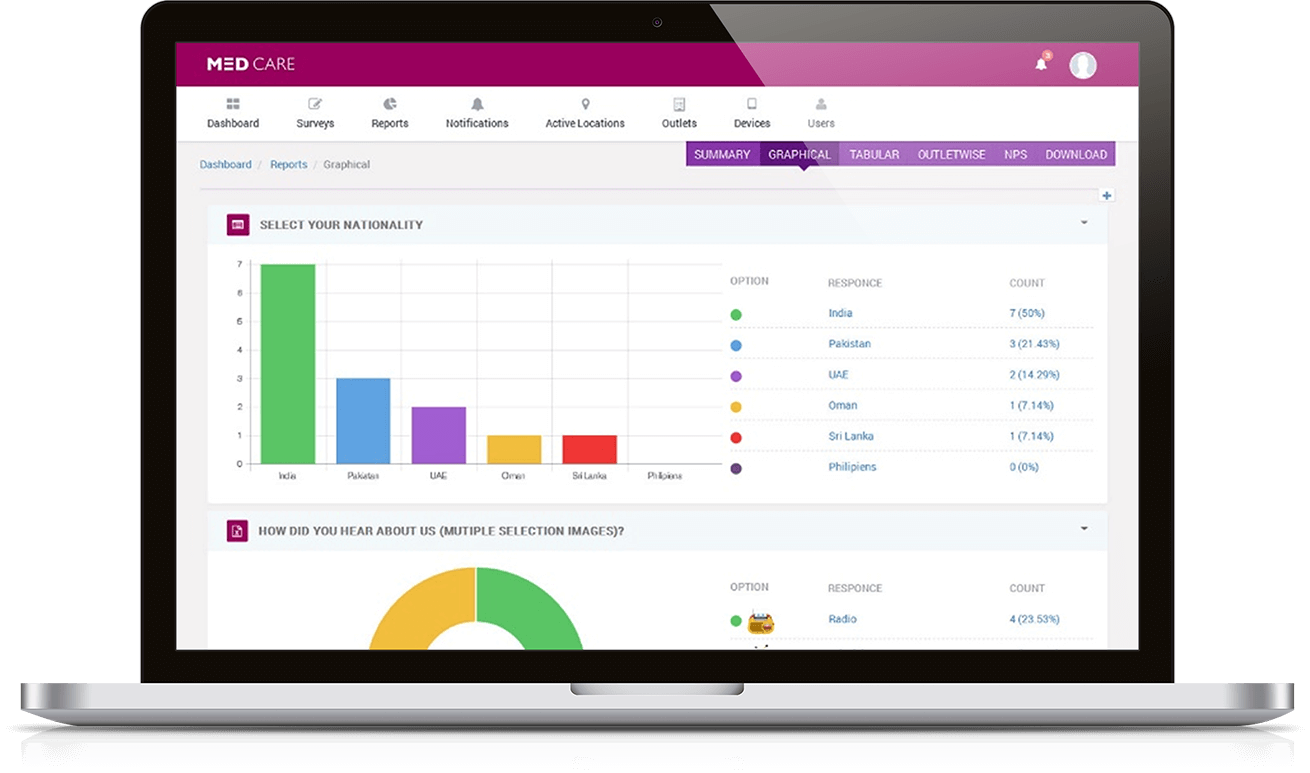Viewport: 1310px width, 773px height.
Task: Click the green Radio legend dot
Action: (x=736, y=621)
